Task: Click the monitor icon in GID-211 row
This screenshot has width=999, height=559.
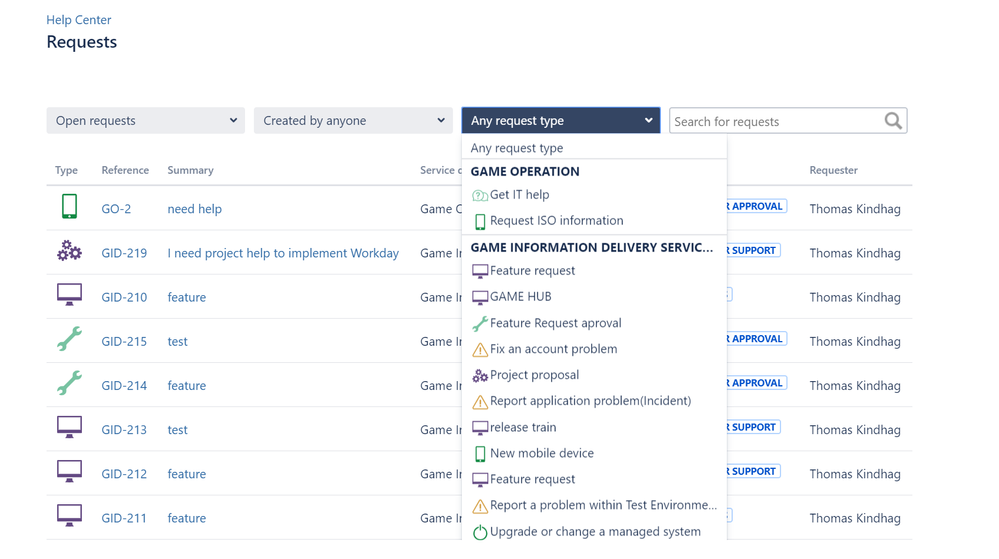Action: click(69, 515)
